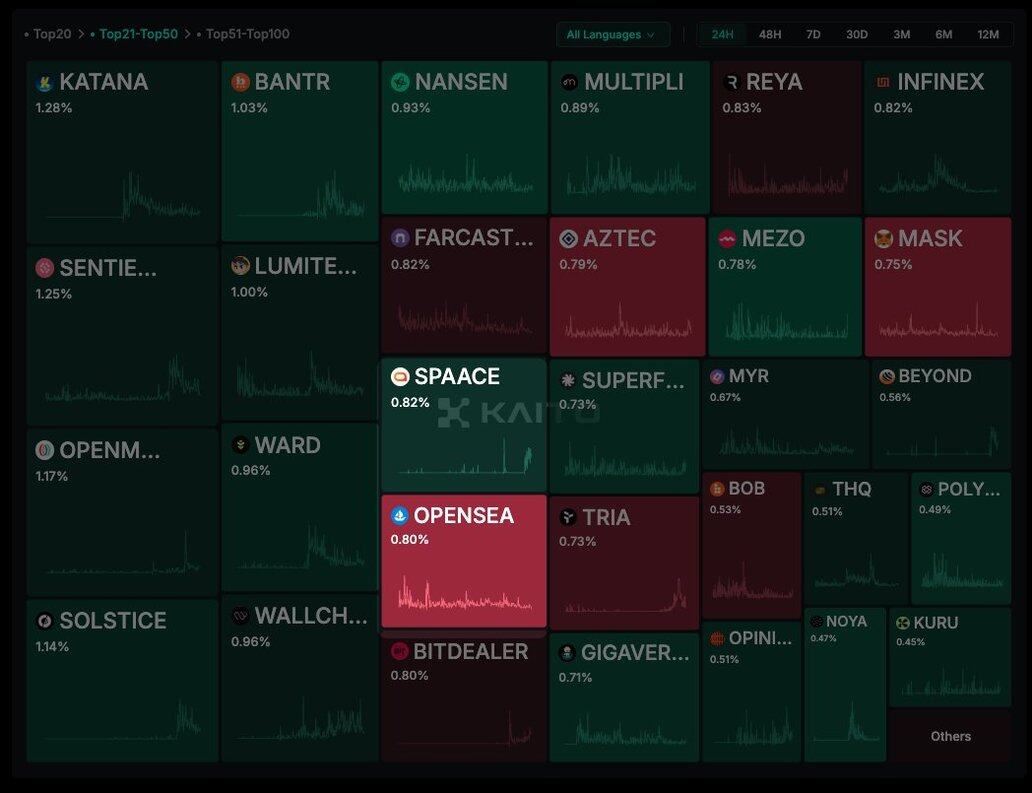Click the MEZO logo icon
The width and height of the screenshot is (1032, 793).
coord(727,239)
